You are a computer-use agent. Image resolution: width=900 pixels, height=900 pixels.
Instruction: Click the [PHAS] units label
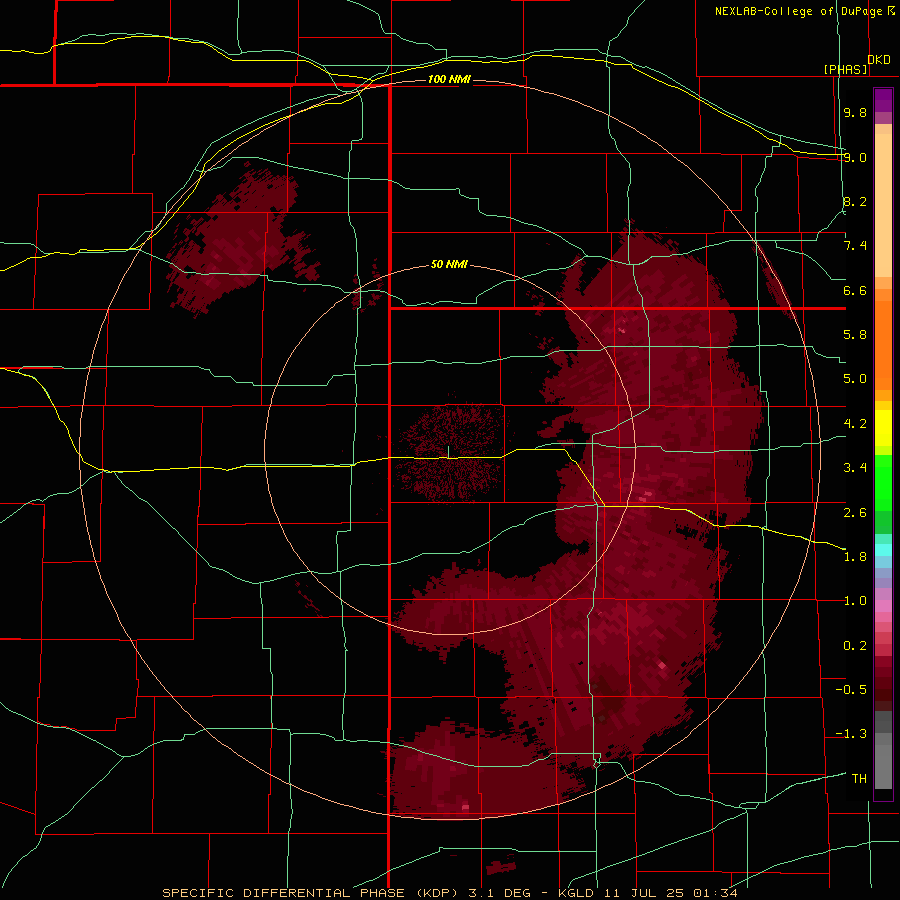[x=845, y=69]
